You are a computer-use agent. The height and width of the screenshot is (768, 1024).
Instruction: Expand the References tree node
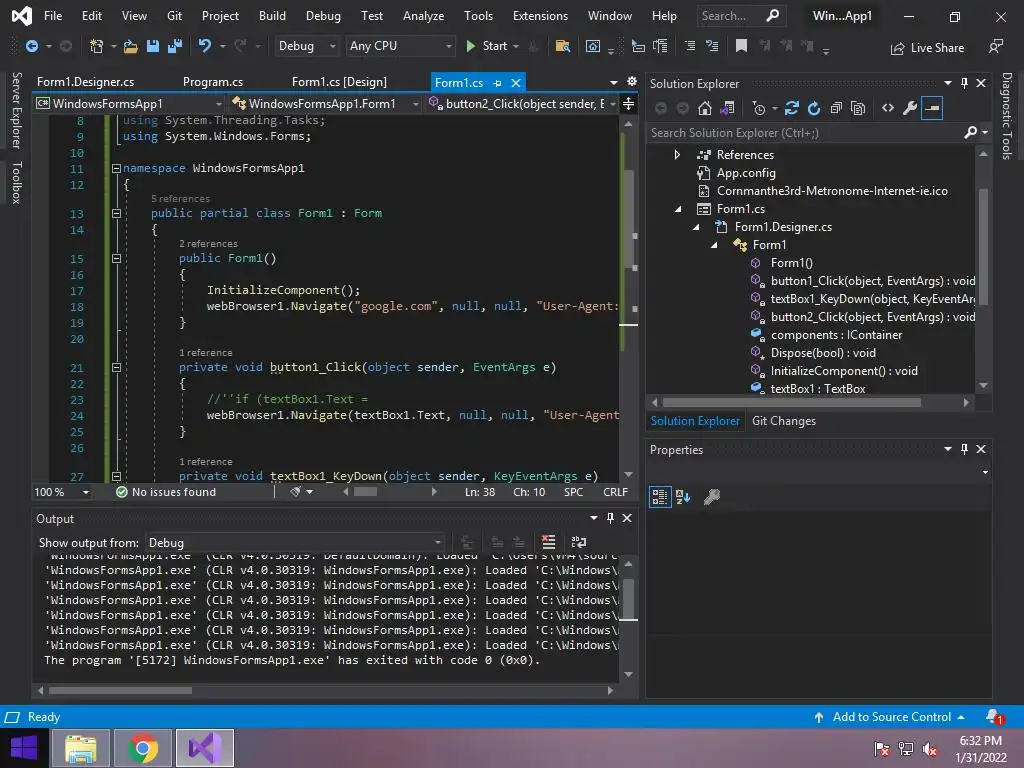(677, 155)
